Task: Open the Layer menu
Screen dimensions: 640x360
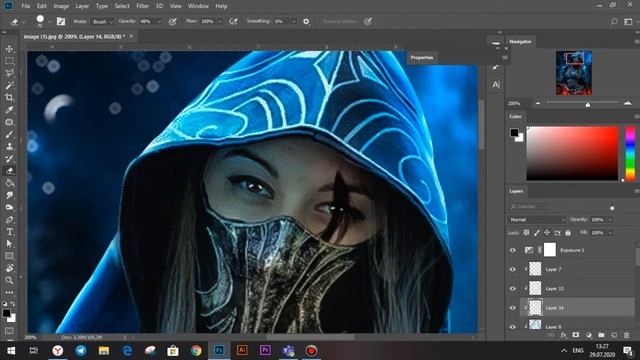Action: 82,6
